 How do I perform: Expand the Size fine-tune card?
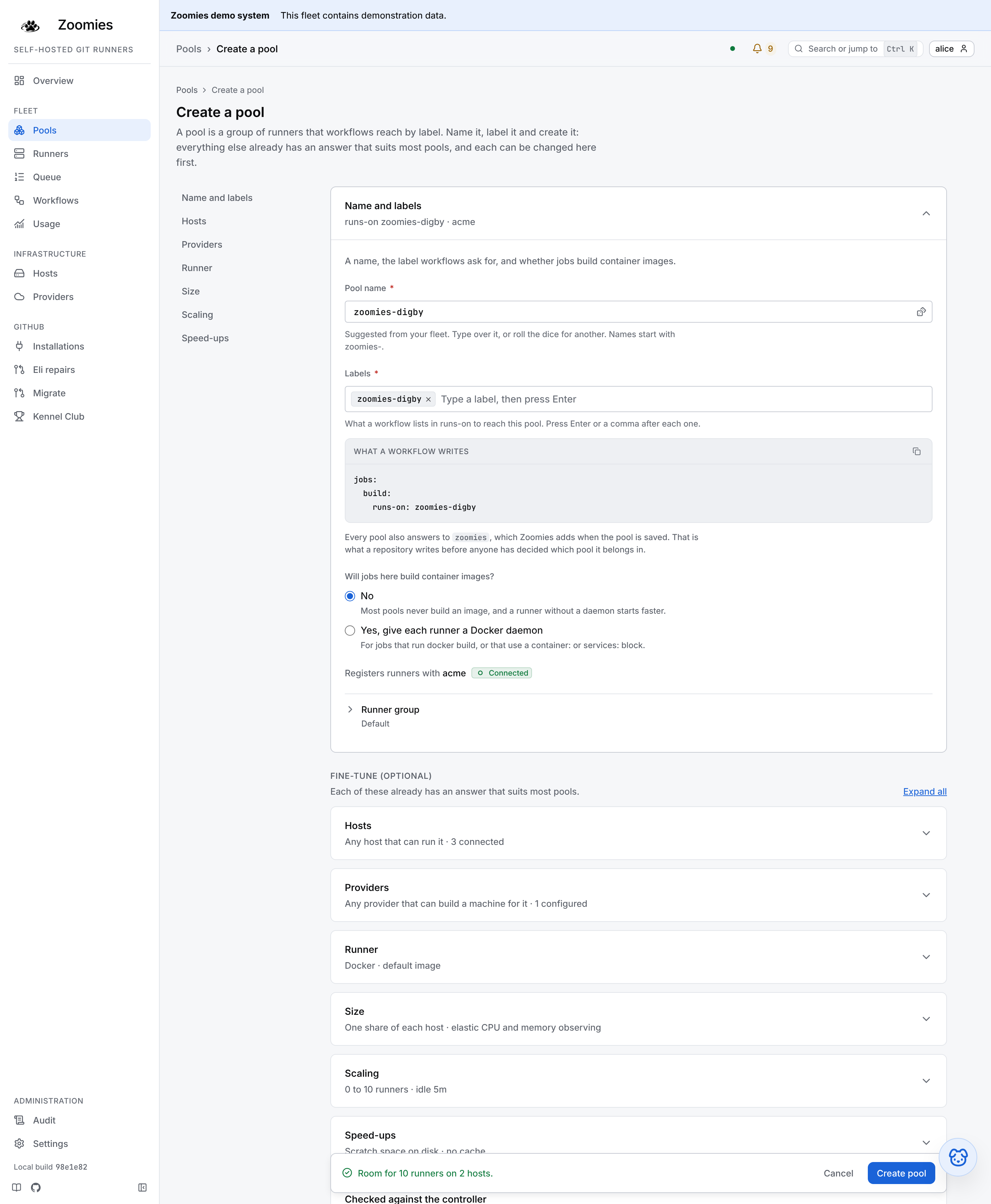click(638, 1019)
